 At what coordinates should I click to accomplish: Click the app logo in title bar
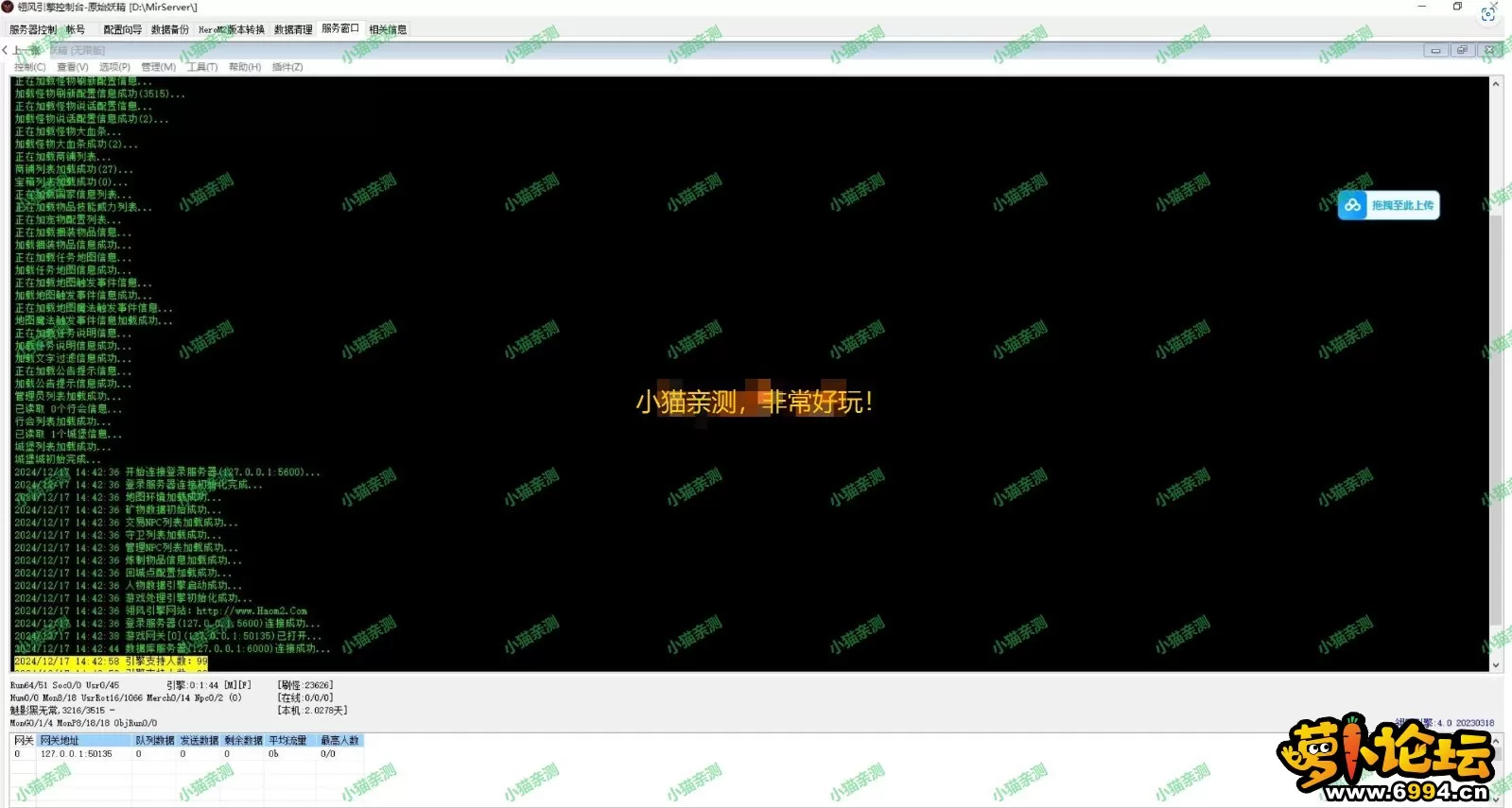(8, 7)
